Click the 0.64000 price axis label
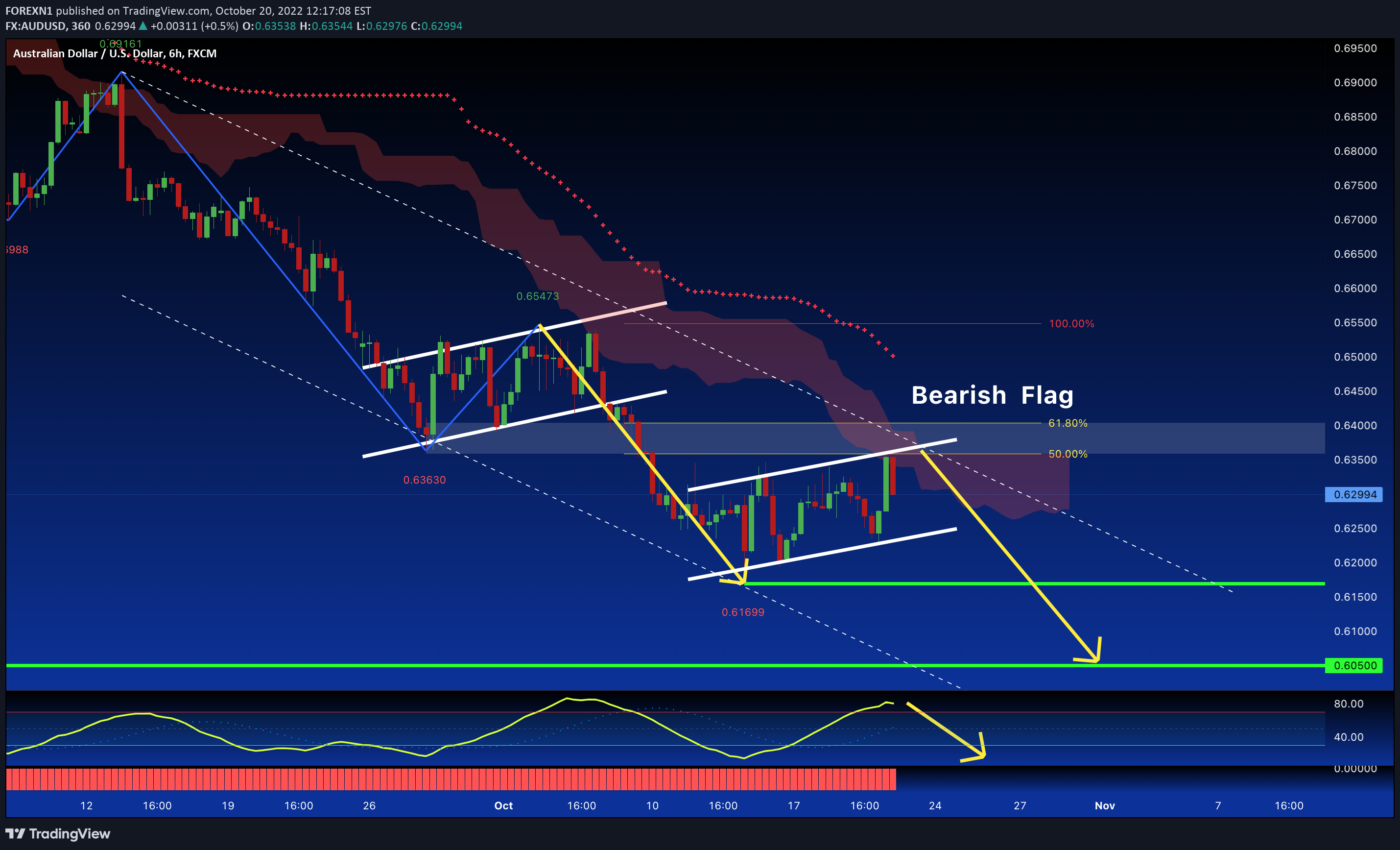Image resolution: width=1400 pixels, height=850 pixels. coord(1355,425)
